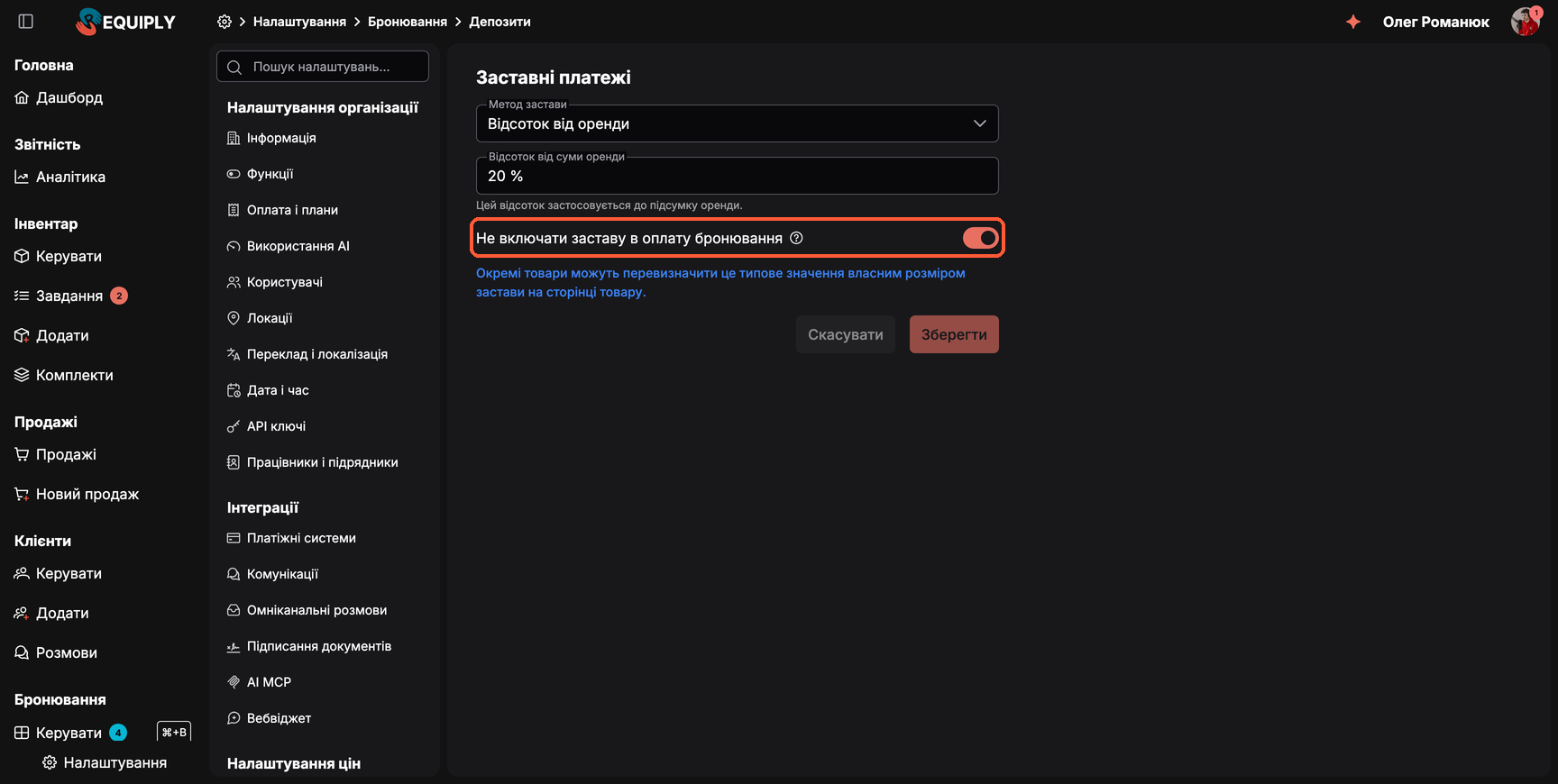Focus the 'Пошук налаштувань' search field
Image resolution: width=1558 pixels, height=784 pixels.
[x=323, y=67]
